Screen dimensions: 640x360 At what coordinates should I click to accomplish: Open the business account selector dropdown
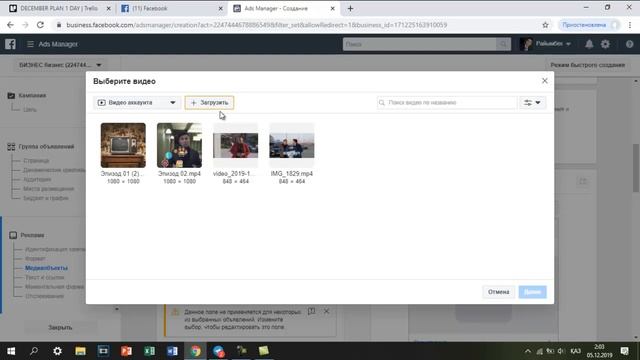[x=60, y=65]
